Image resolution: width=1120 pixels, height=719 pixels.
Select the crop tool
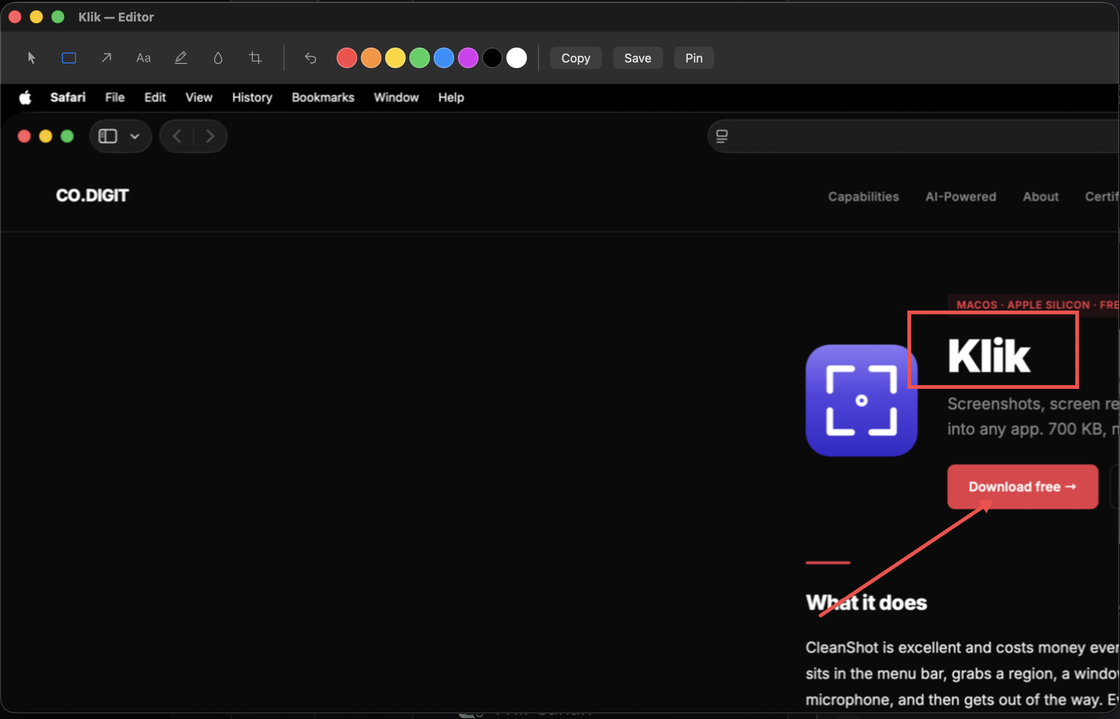click(x=255, y=58)
